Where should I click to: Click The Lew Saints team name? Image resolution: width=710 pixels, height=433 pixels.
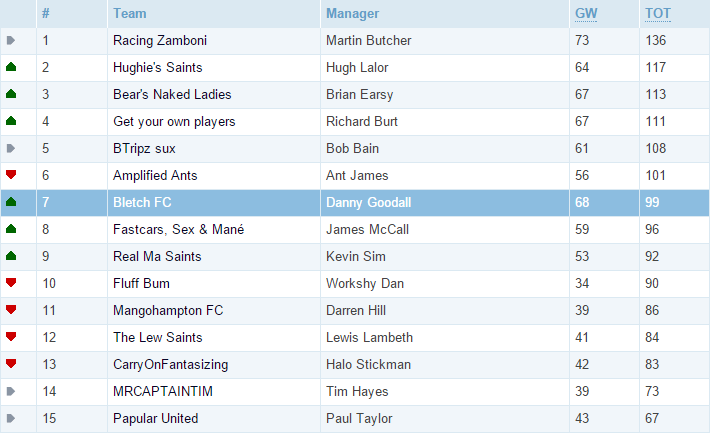(x=158, y=337)
